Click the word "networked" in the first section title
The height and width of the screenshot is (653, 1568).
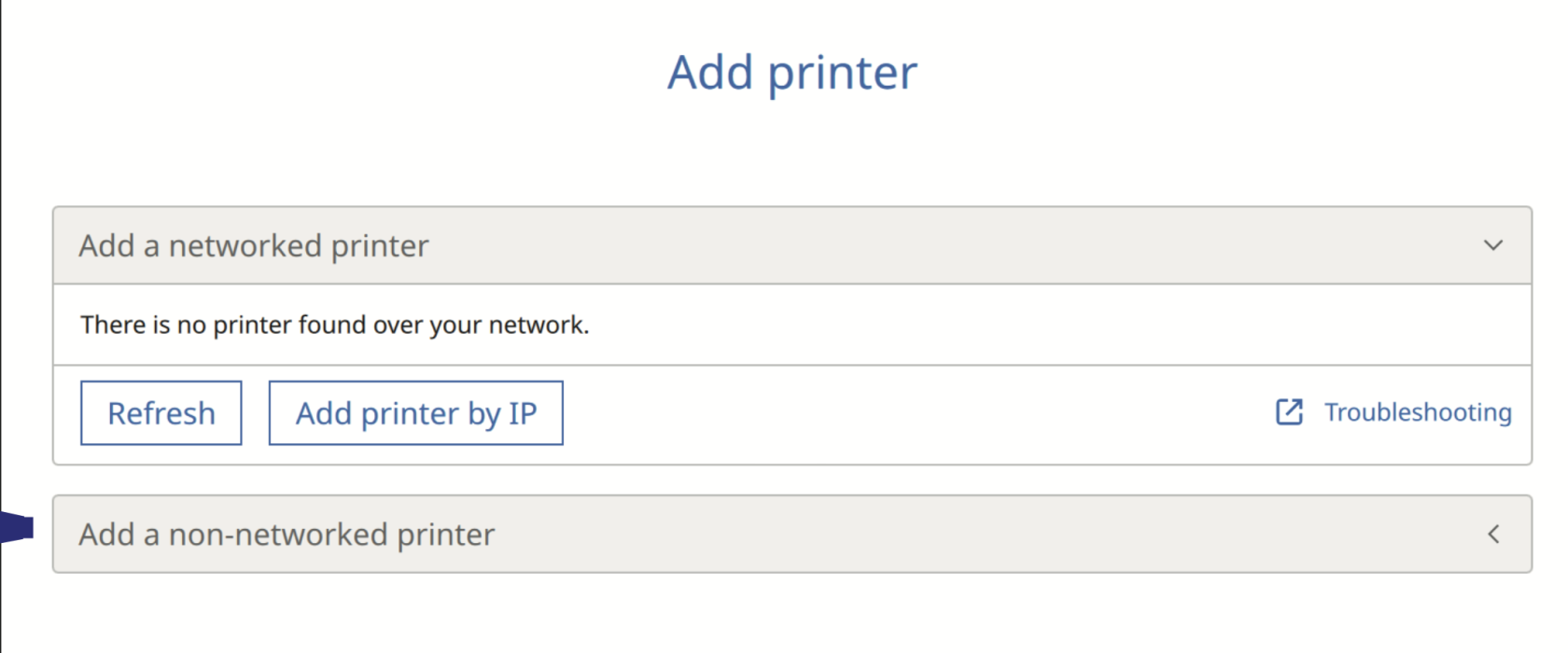click(x=245, y=245)
